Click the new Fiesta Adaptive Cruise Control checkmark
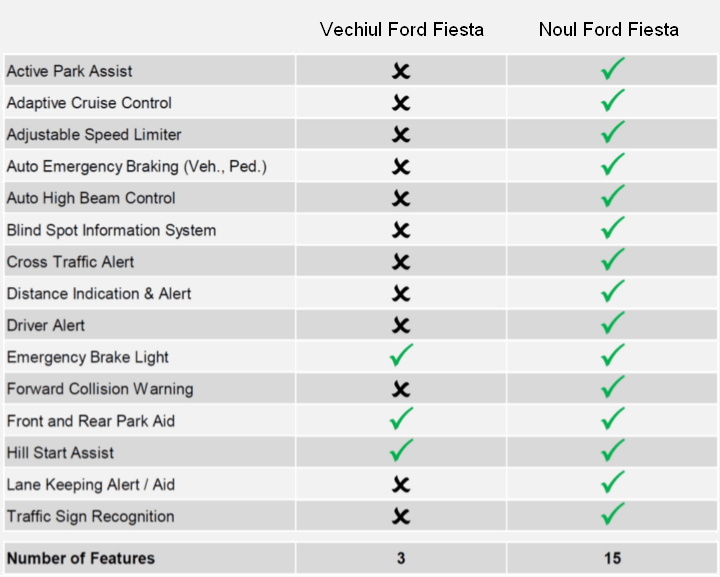The width and height of the screenshot is (720, 577). point(613,102)
